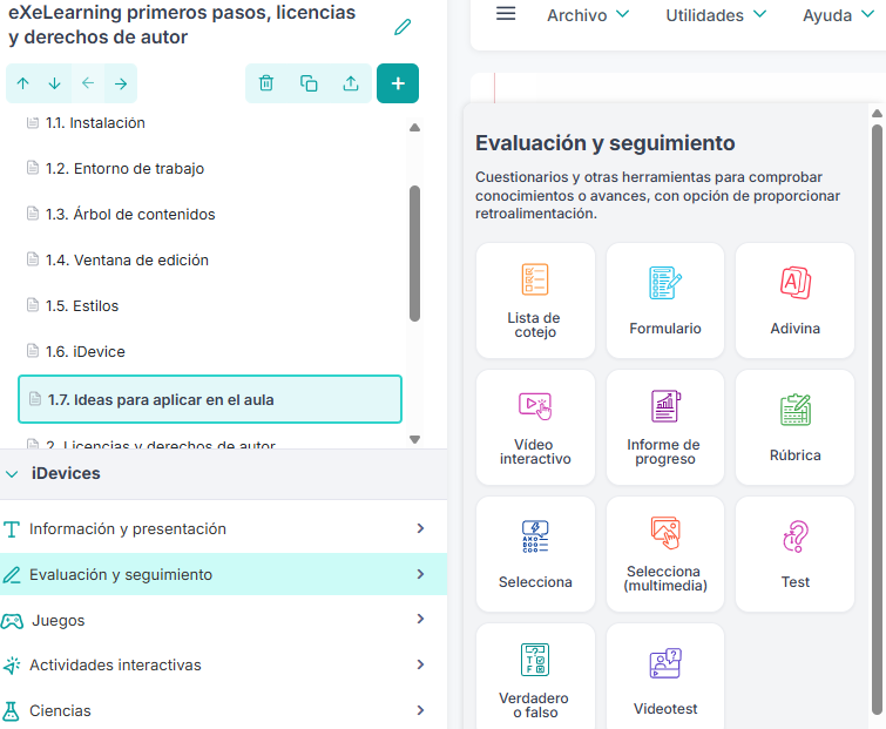
Task: Export the selected page with upload icon
Action: (x=351, y=83)
